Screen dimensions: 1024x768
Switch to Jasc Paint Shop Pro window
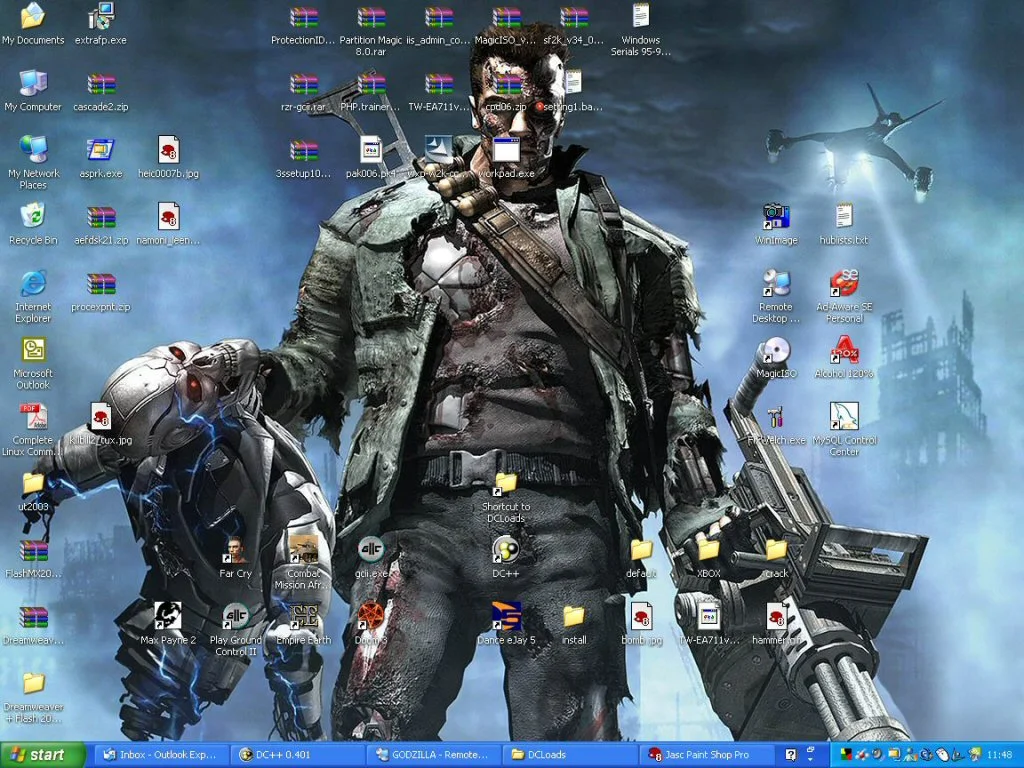coord(705,755)
